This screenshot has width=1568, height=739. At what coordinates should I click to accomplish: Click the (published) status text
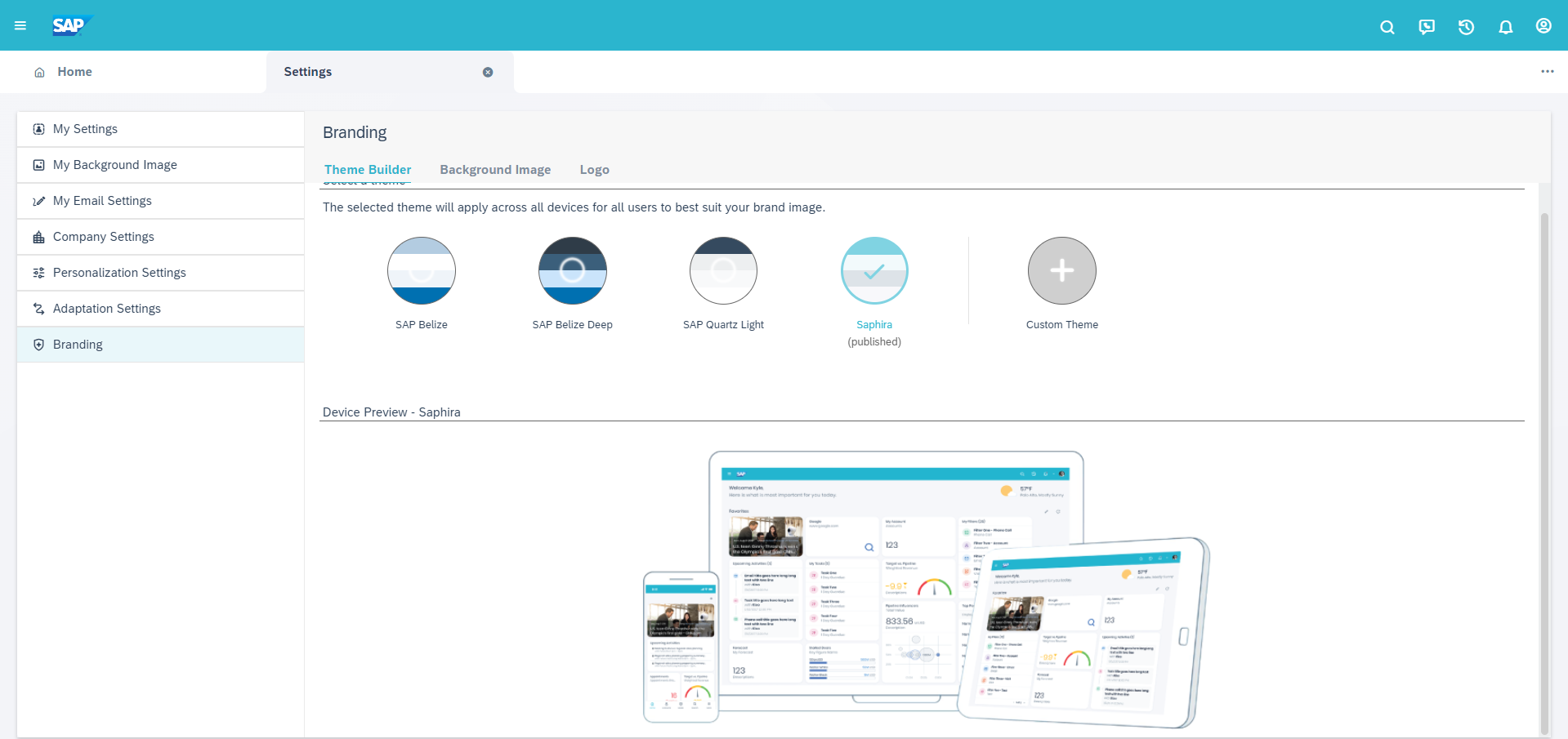point(874,342)
